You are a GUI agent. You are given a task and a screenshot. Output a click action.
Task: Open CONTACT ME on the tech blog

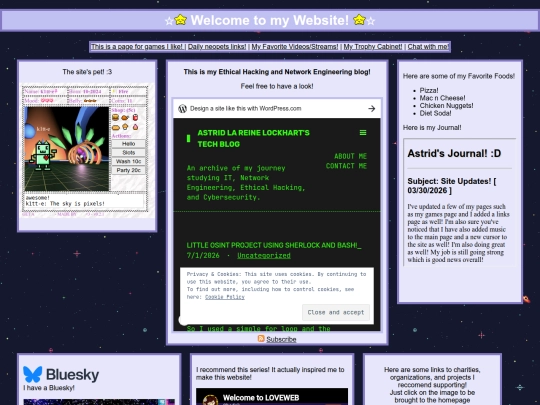346,166
